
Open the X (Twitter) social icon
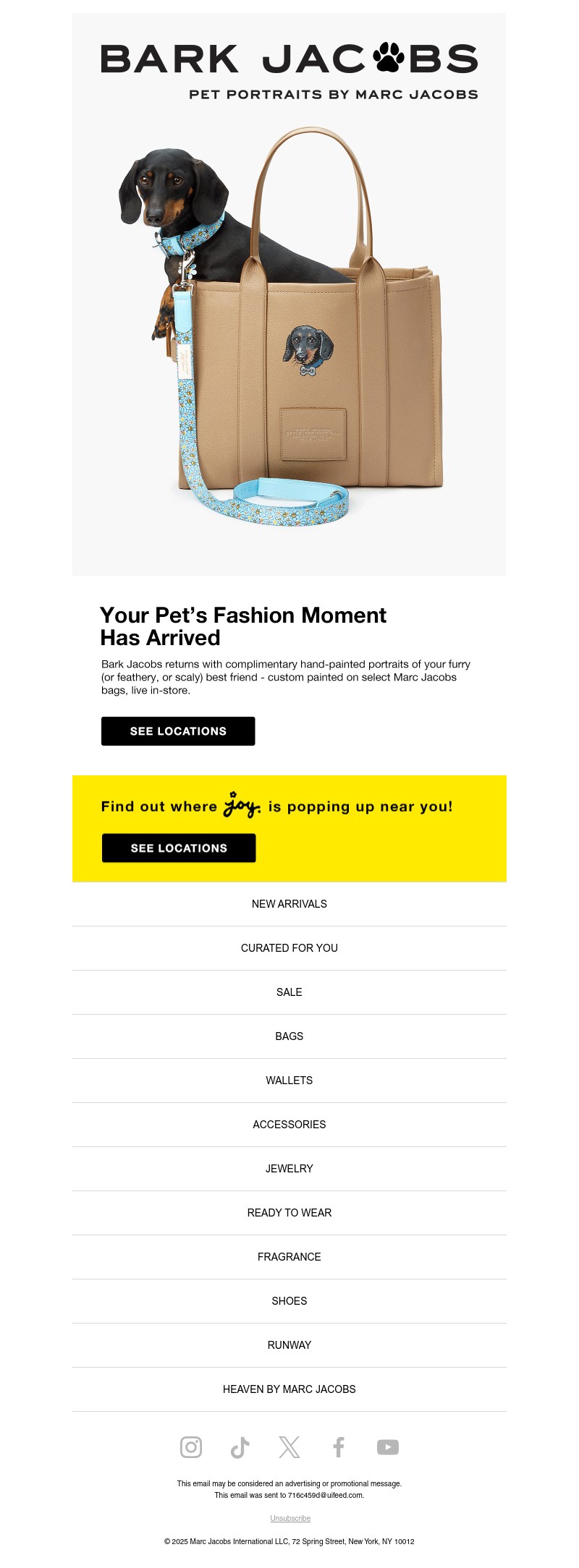[289, 1447]
